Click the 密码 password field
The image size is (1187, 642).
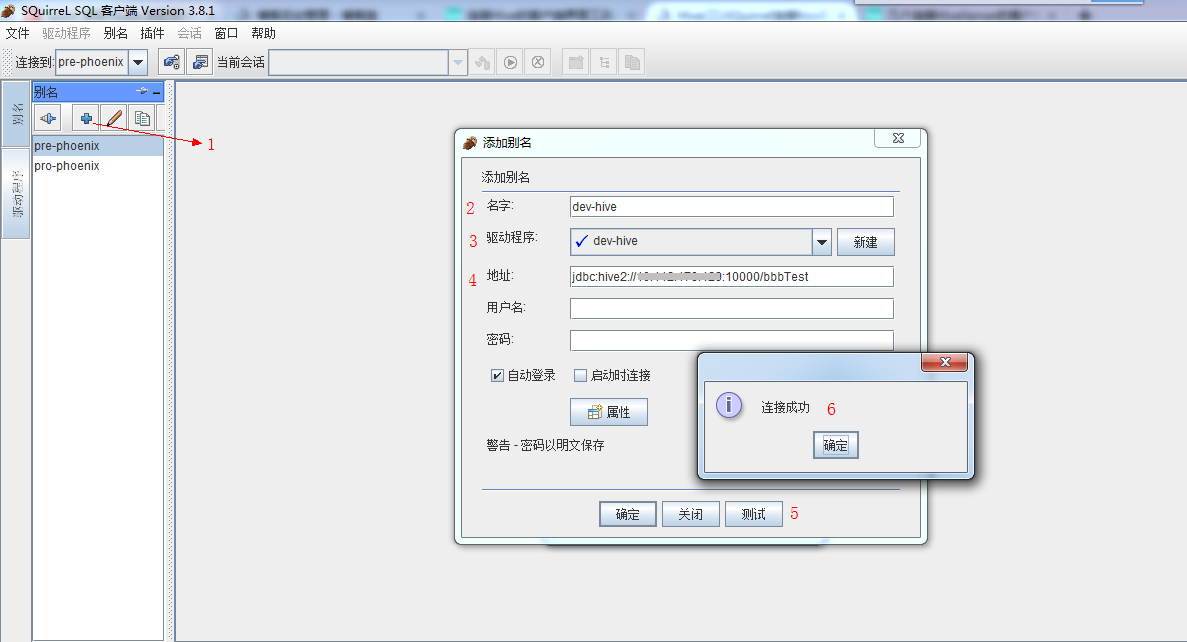(x=731, y=340)
